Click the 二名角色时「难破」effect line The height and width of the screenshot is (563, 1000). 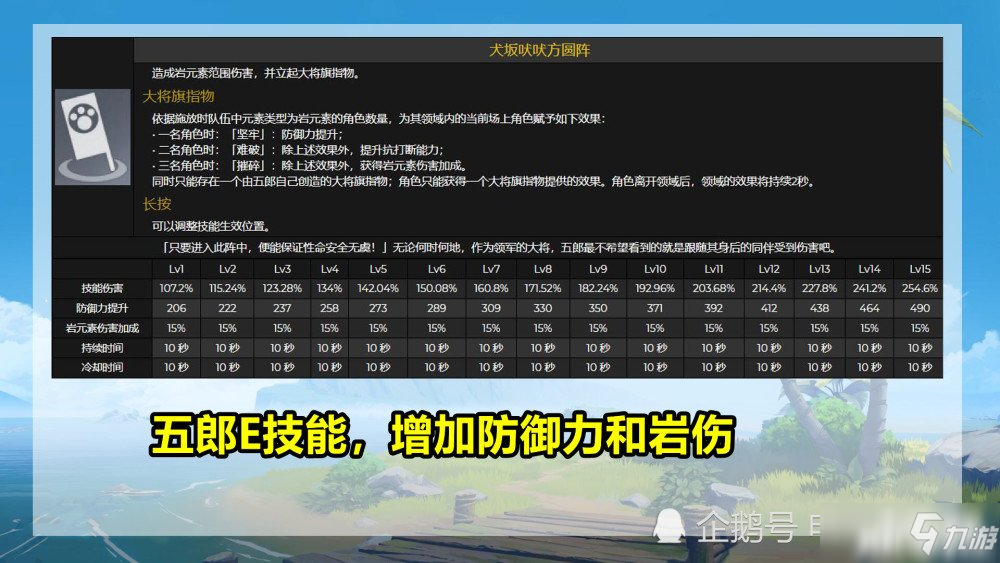(x=298, y=150)
